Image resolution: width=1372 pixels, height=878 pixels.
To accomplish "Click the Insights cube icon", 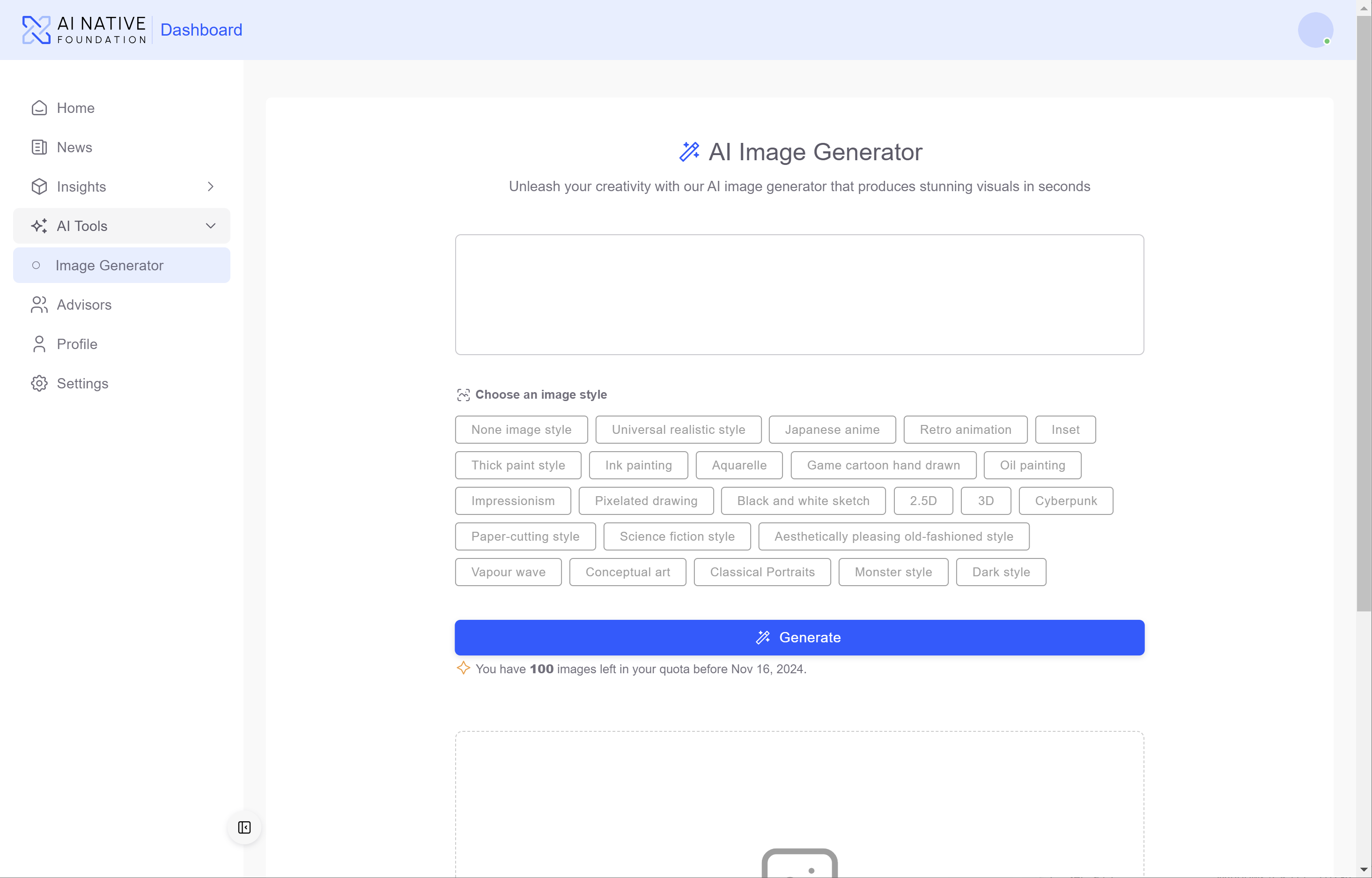I will point(39,186).
